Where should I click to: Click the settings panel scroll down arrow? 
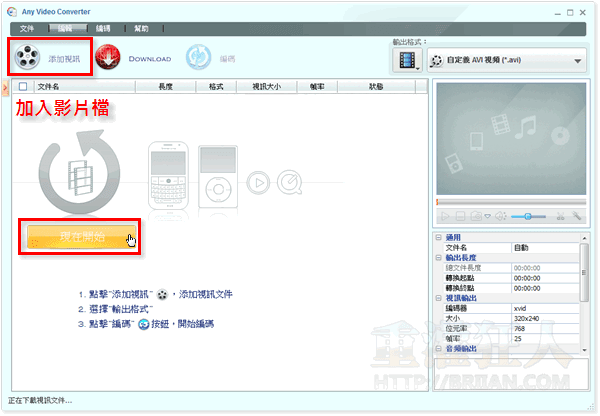[584, 350]
